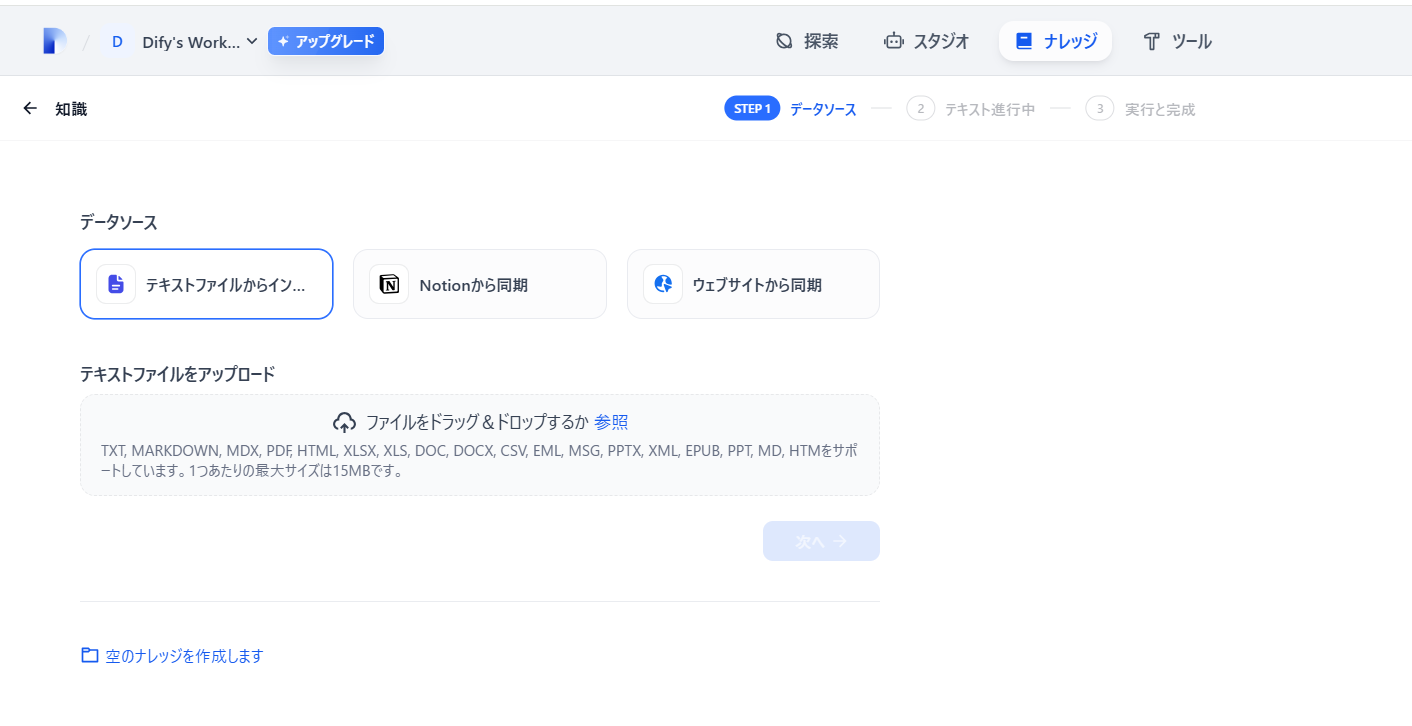Click the 実行と完成 step label

1160,109
